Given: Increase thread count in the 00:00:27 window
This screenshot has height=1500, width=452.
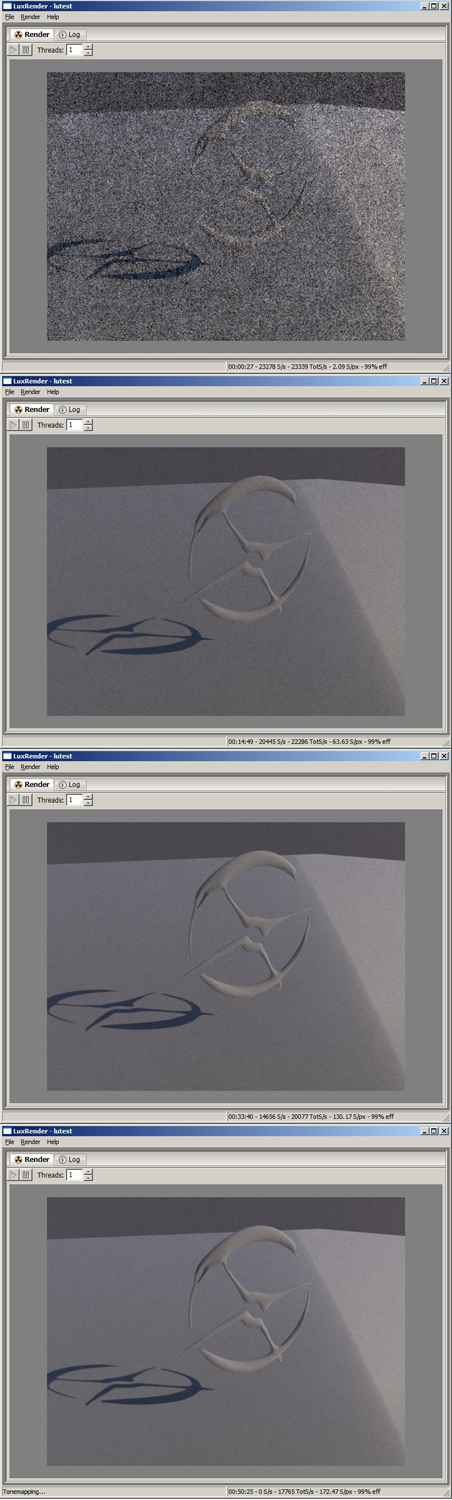Looking at the screenshot, I should 88,47.
